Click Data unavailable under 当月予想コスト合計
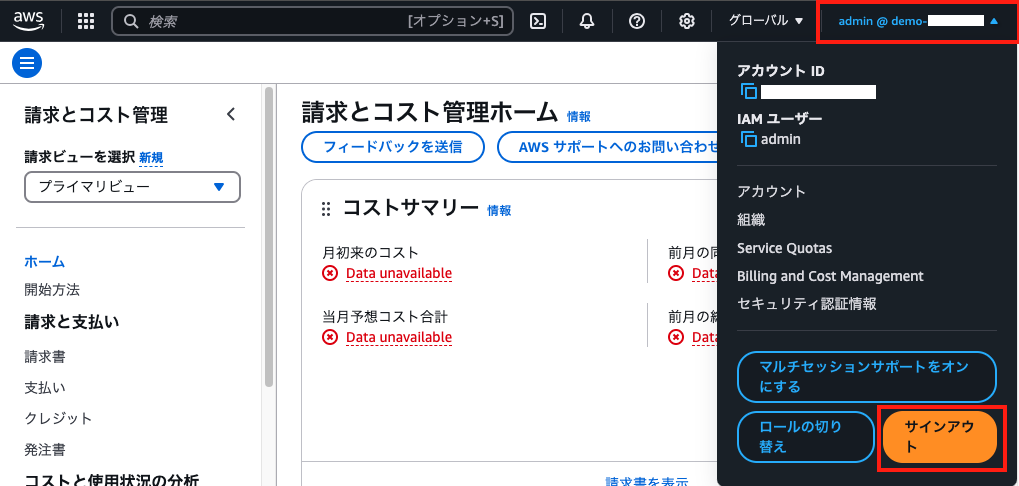Screen dimensions: 1019x486 (398, 337)
